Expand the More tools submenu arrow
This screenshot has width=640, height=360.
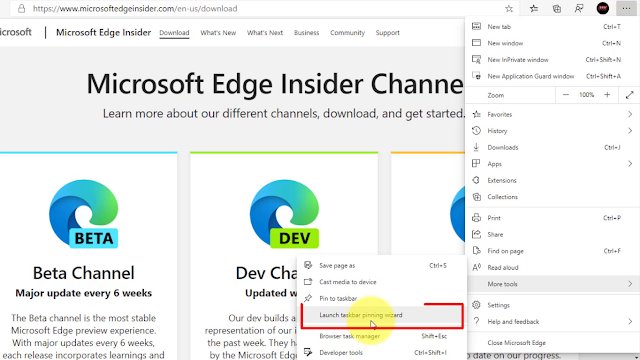click(630, 284)
